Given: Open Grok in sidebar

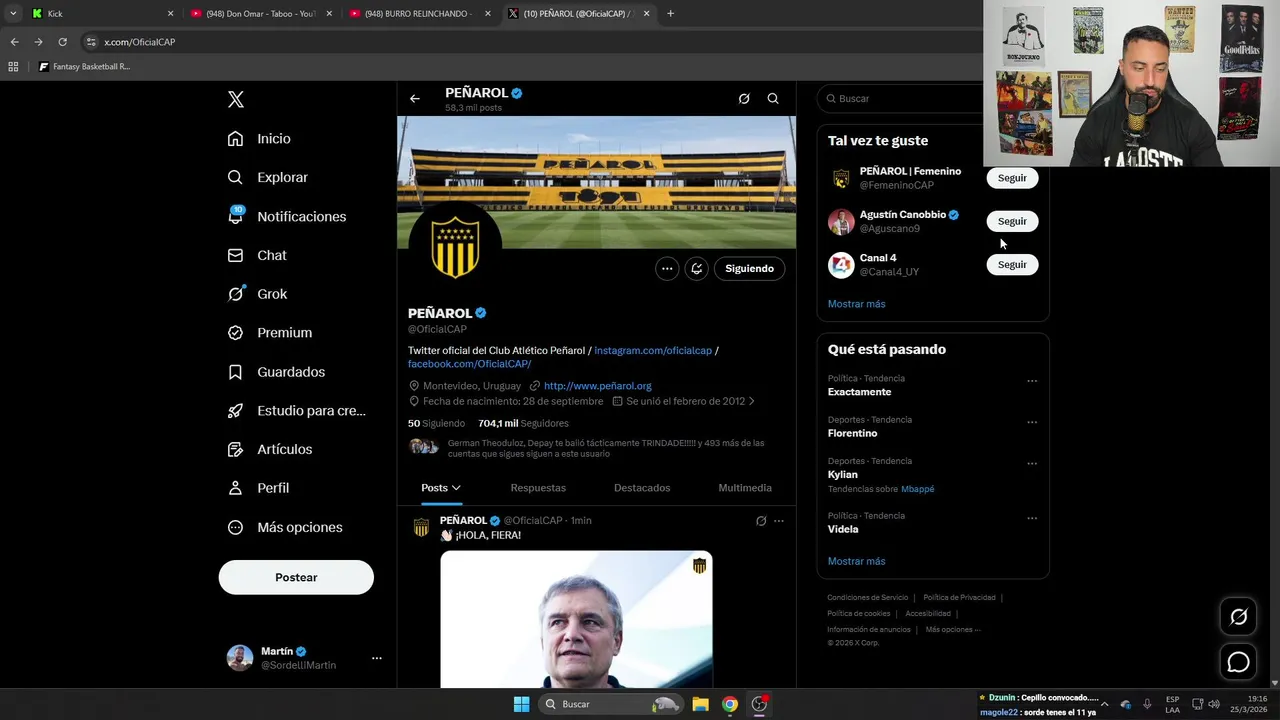Looking at the screenshot, I should tap(257, 294).
